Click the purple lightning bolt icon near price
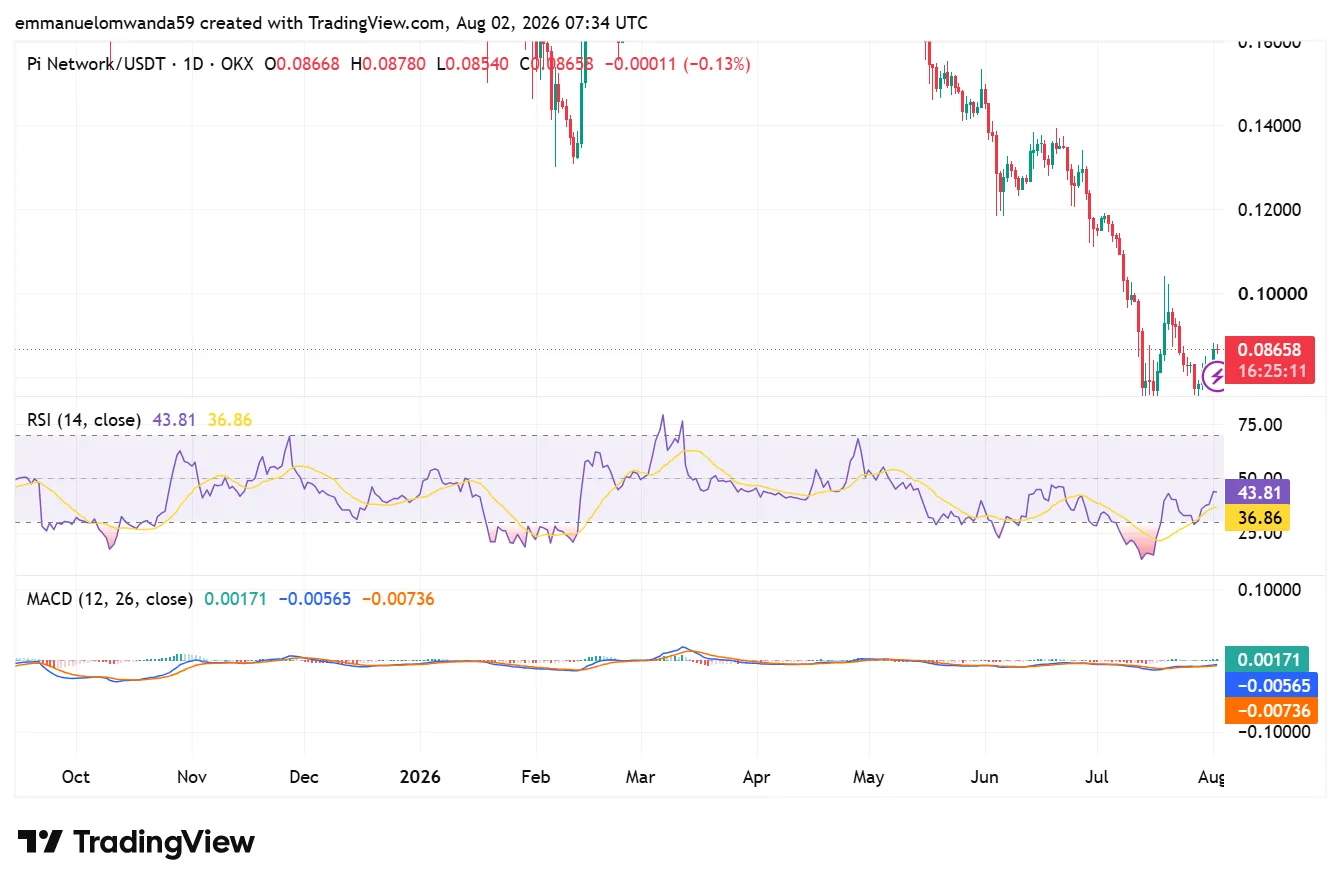Viewport: 1341px width, 887px height. [1214, 376]
